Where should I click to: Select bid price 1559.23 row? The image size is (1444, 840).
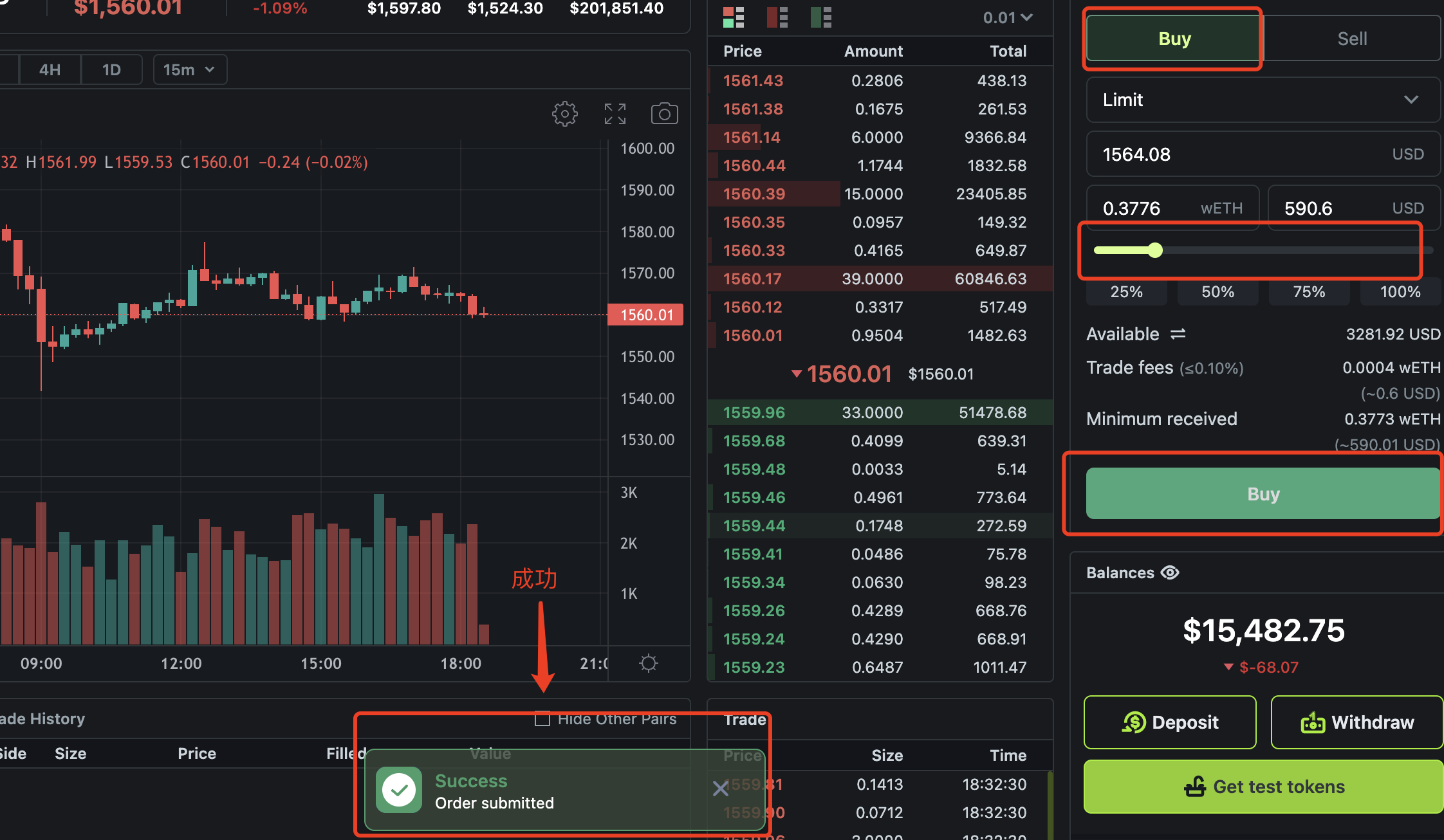click(x=880, y=667)
